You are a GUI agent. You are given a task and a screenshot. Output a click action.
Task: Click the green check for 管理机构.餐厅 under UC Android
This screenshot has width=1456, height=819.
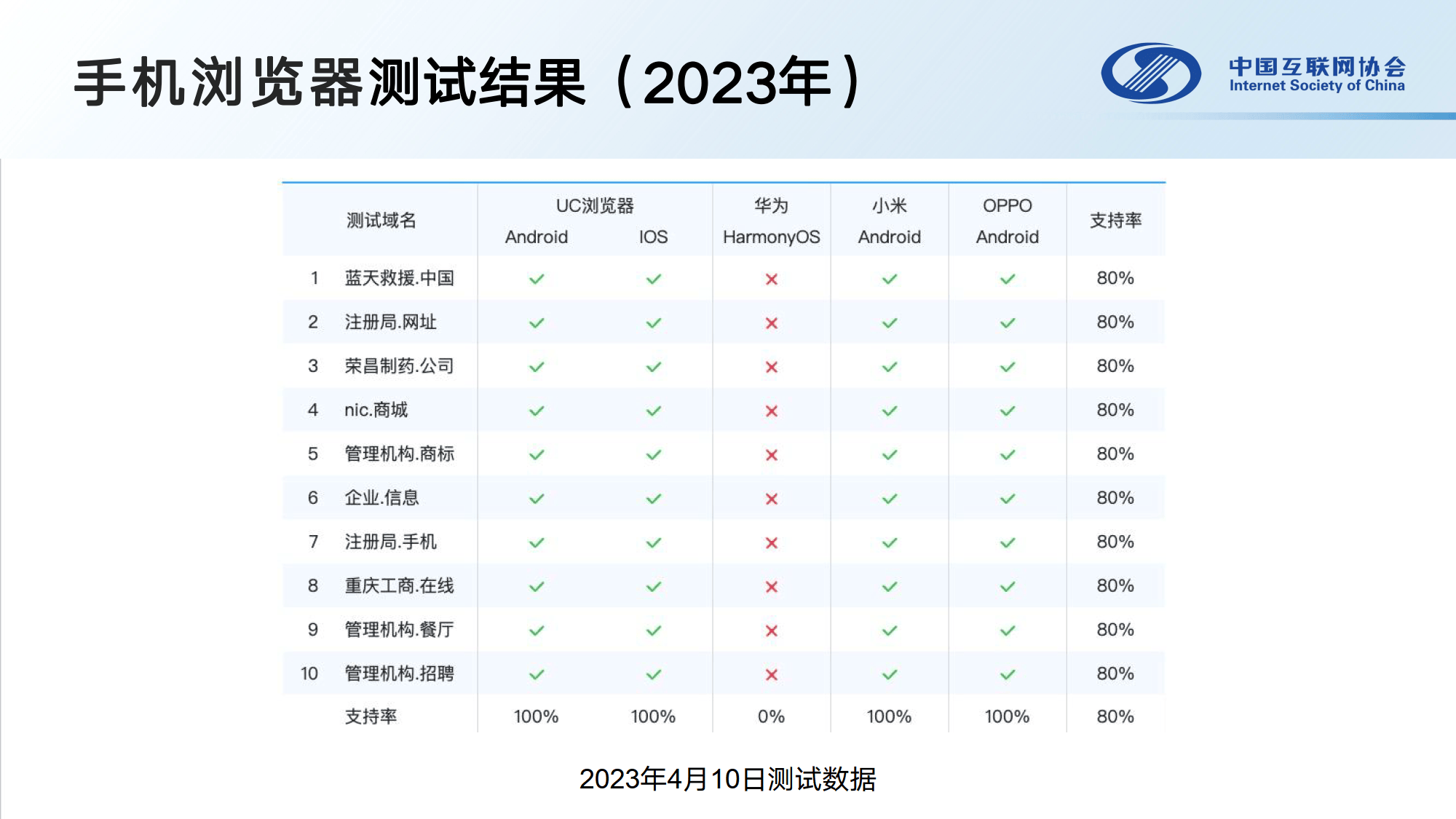click(537, 630)
